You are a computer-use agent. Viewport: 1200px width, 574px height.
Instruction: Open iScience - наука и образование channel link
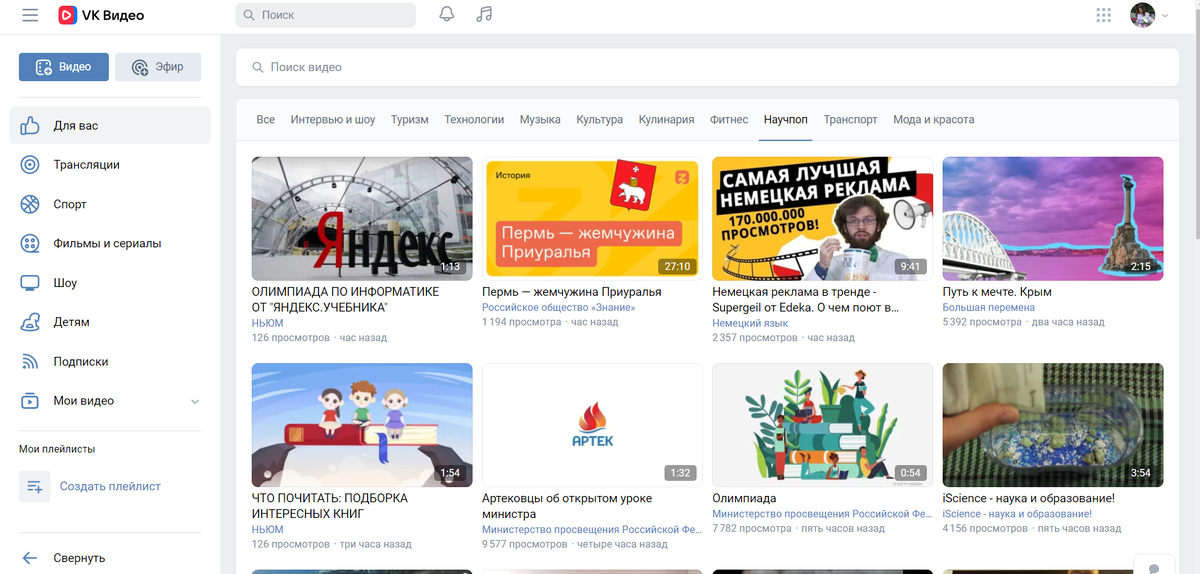[x=1017, y=514]
